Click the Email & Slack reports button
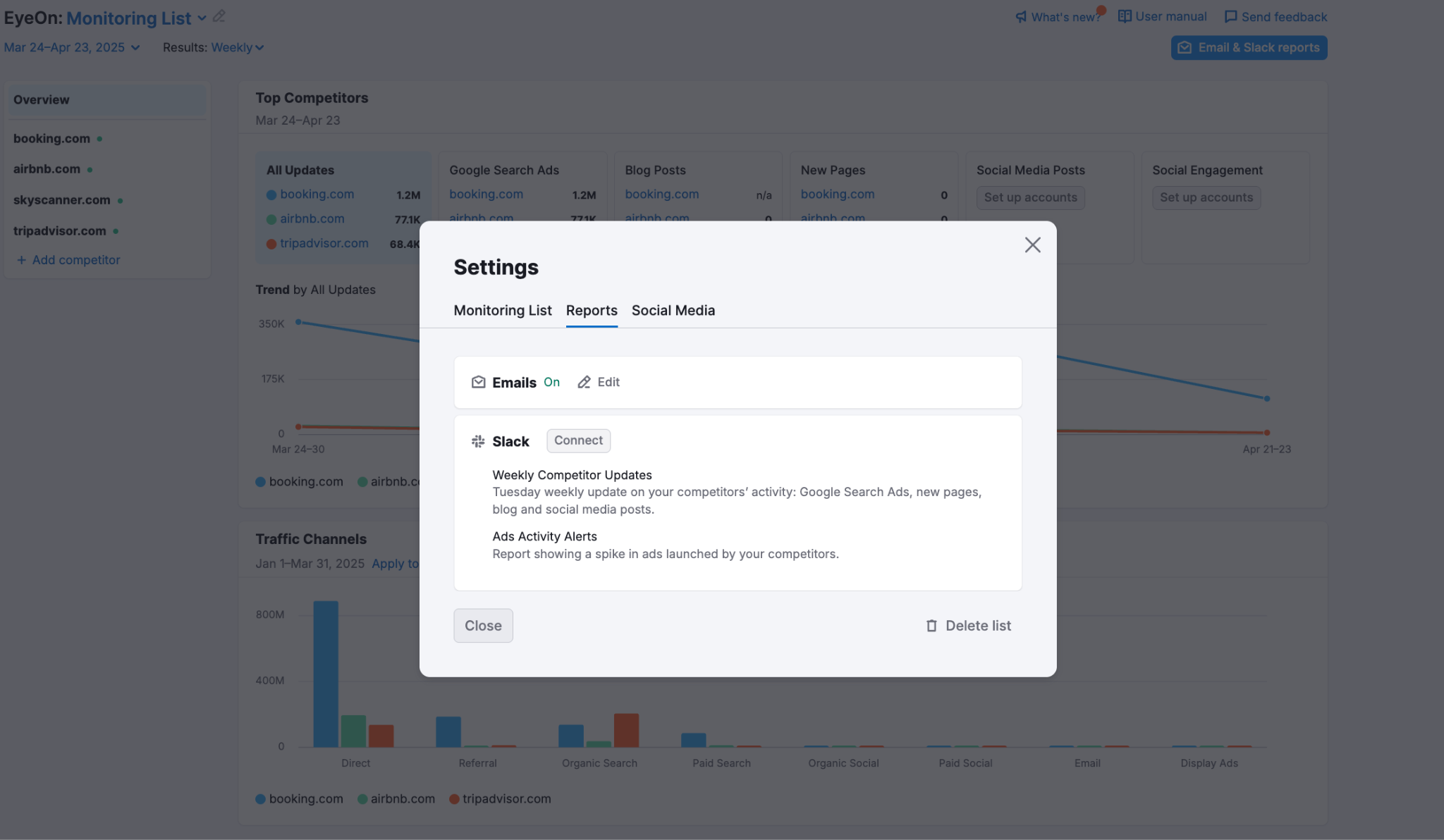1444x840 pixels. pyautogui.click(x=1249, y=47)
